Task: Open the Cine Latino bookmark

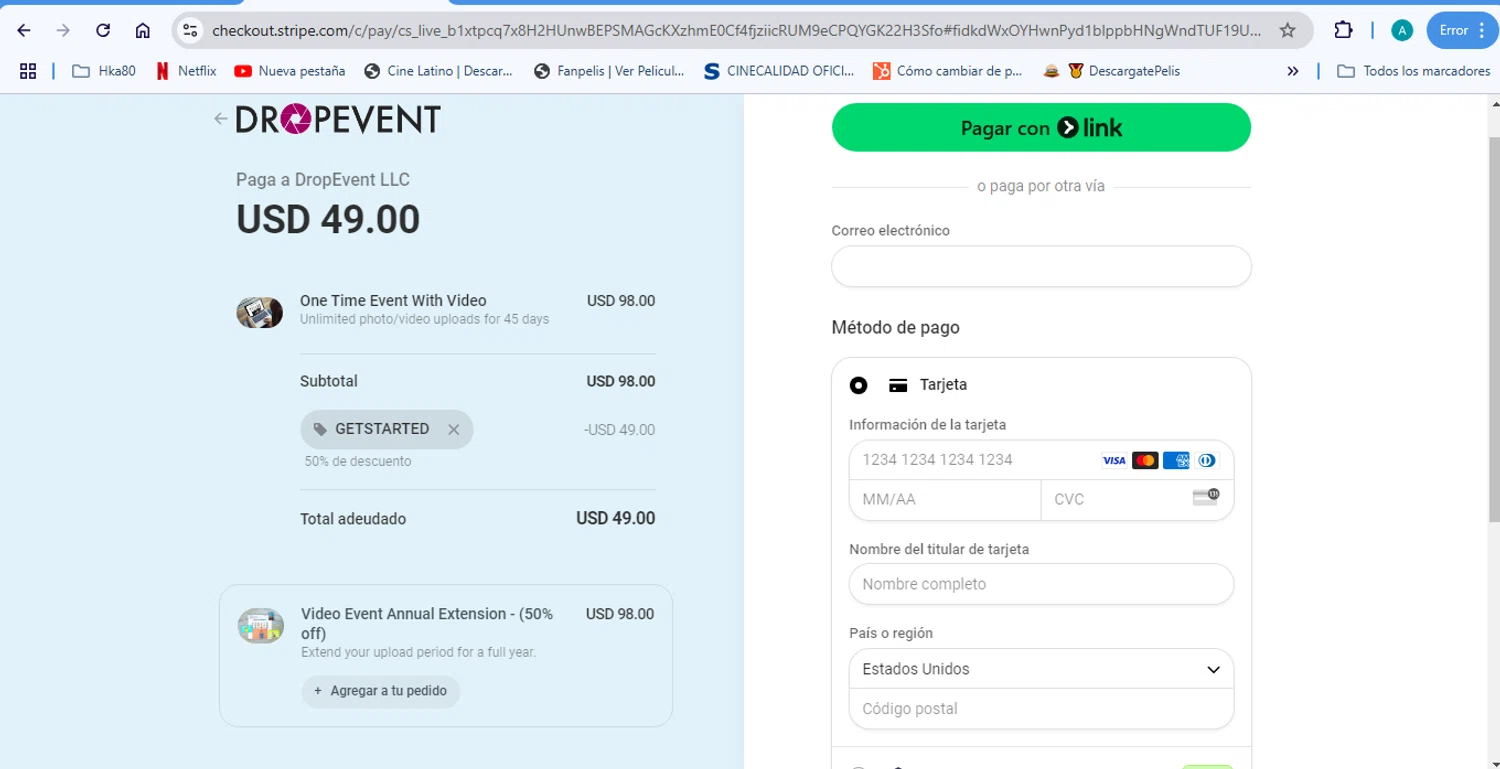Action: coord(439,71)
